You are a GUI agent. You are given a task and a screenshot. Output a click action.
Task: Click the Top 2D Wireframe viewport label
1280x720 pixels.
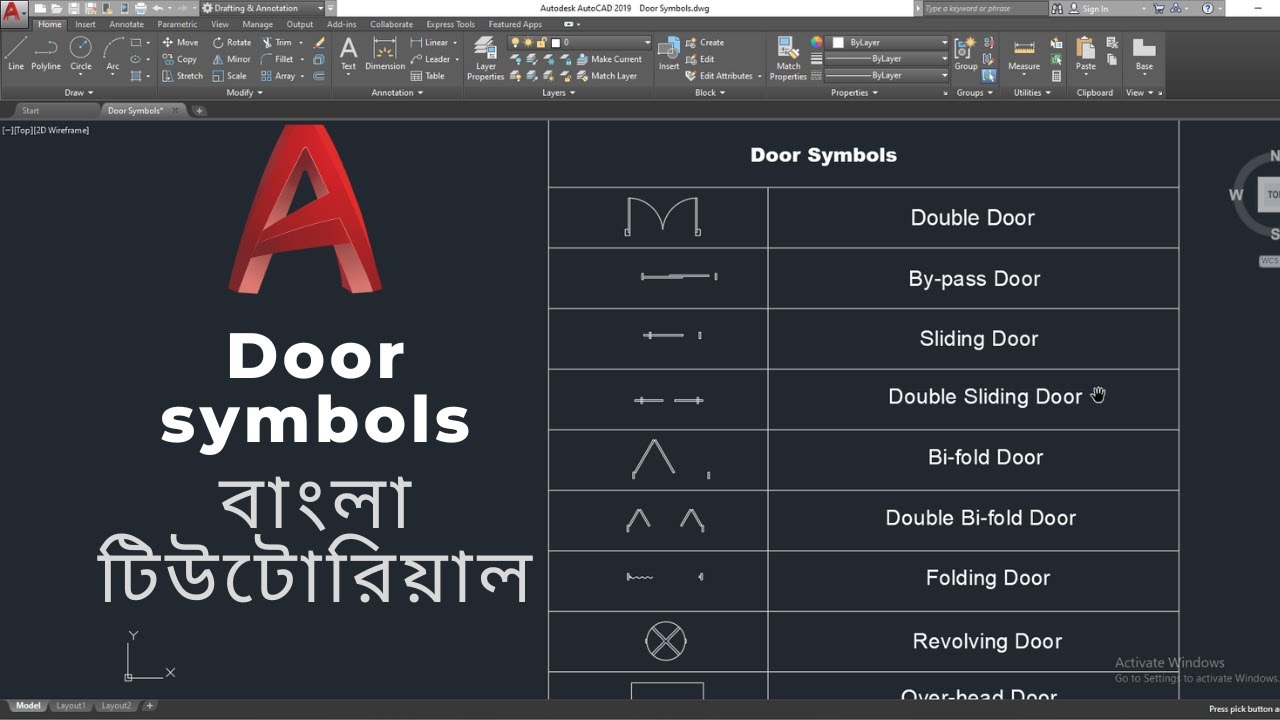coord(45,130)
